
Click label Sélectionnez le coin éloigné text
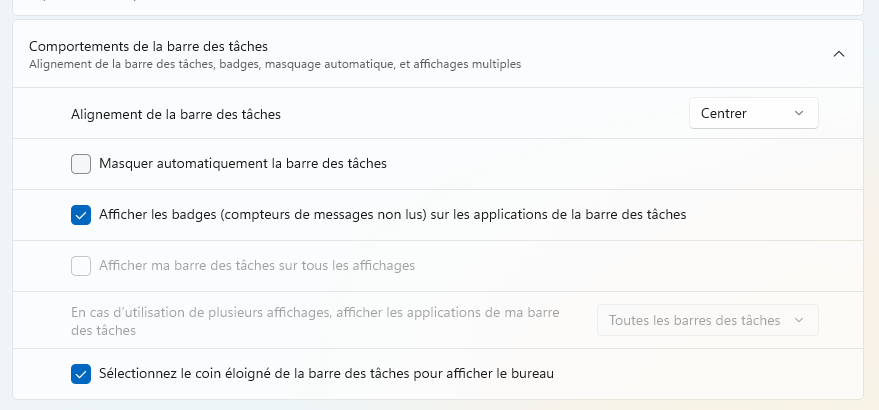(326, 373)
